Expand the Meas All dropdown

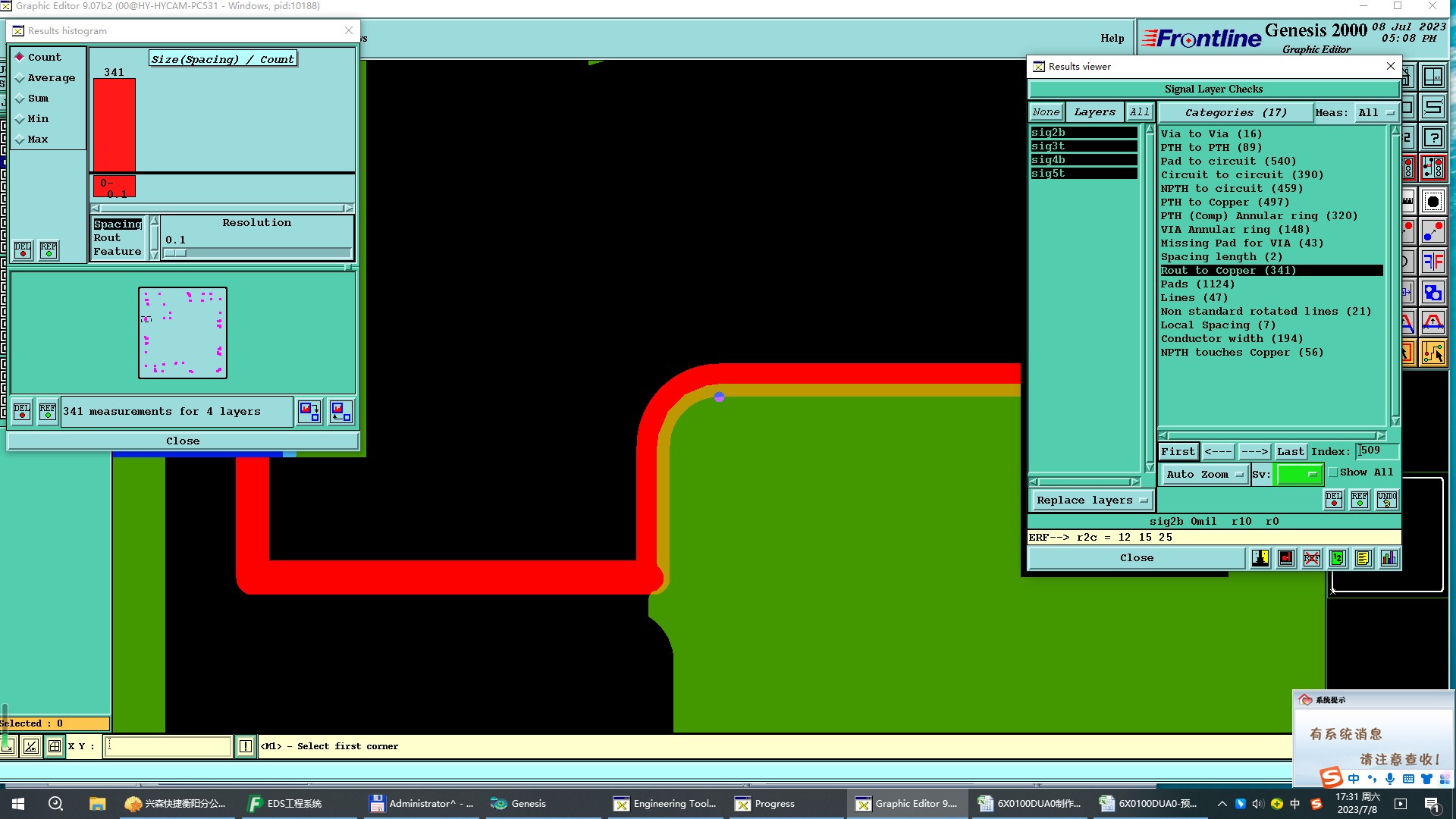click(1376, 112)
